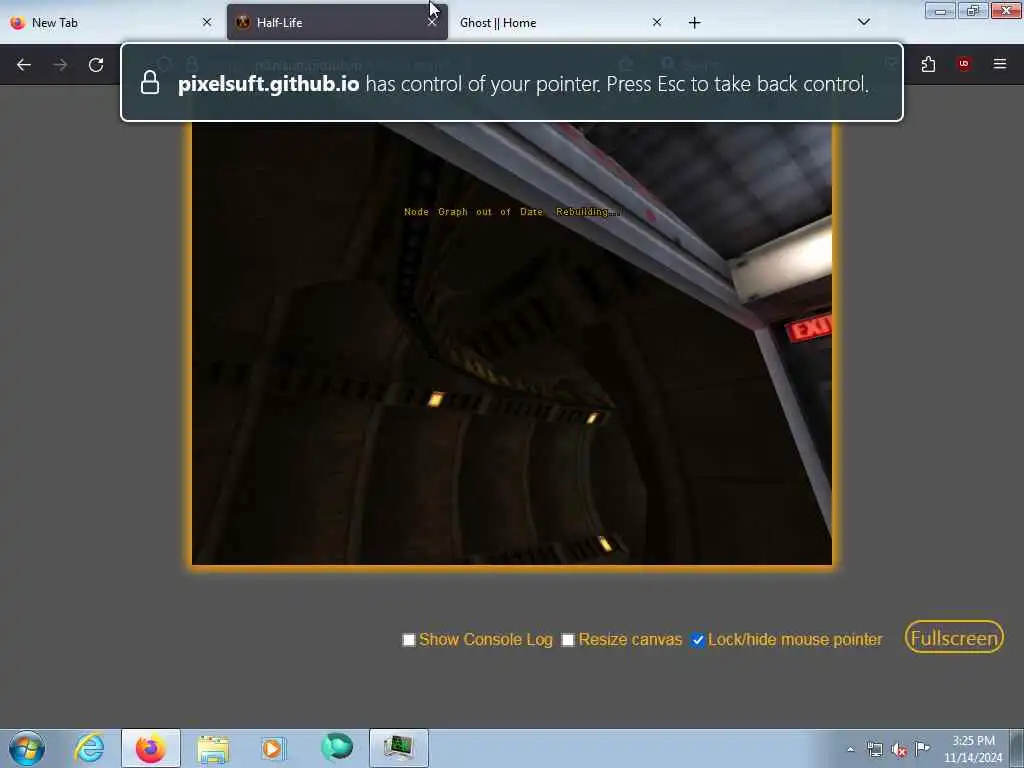Open the Windows Start orb

click(27, 748)
